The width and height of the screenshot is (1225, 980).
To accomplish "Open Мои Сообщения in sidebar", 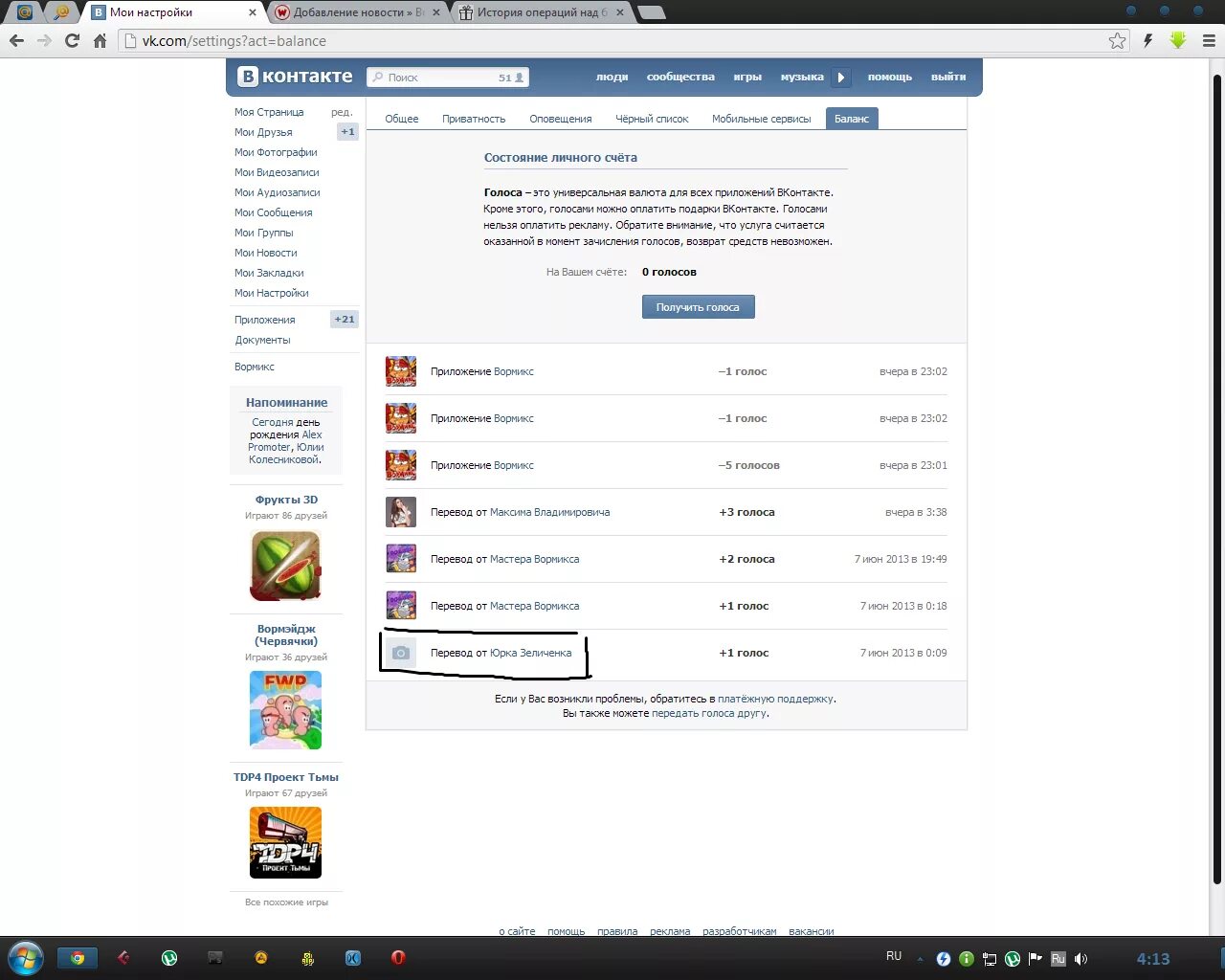I will click(x=273, y=212).
